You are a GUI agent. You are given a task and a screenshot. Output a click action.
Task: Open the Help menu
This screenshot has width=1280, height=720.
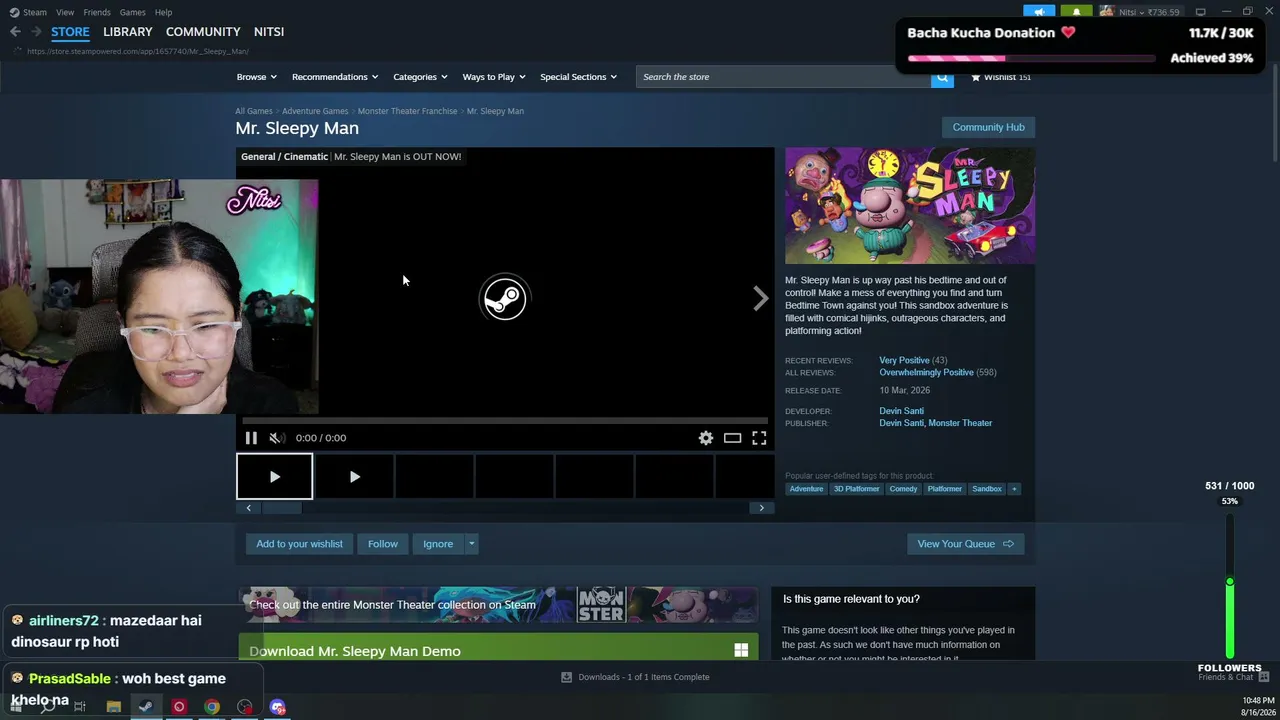(x=164, y=12)
